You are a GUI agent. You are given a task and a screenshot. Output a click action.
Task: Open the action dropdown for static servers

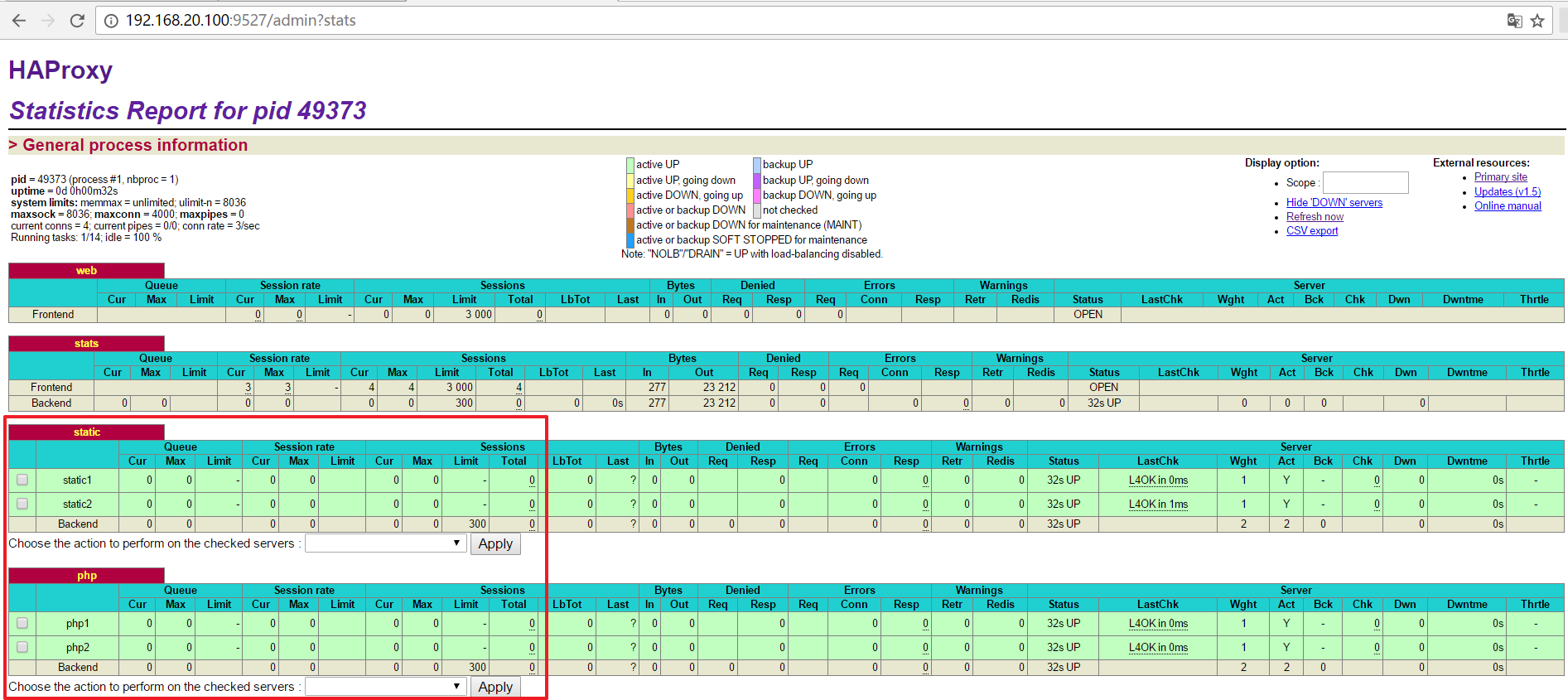pyautogui.click(x=385, y=543)
